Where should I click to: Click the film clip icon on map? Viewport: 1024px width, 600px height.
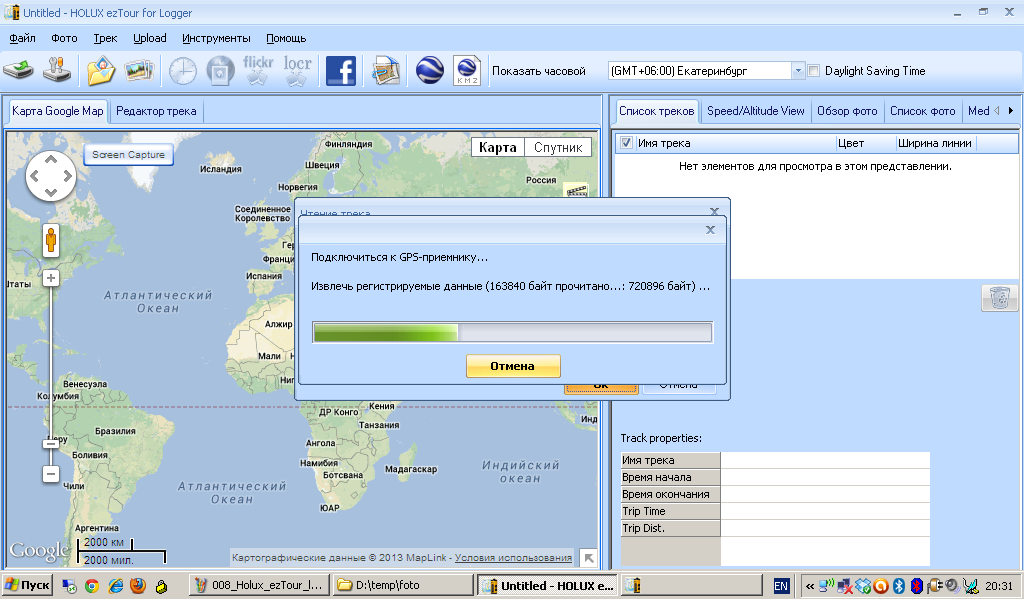tap(576, 190)
